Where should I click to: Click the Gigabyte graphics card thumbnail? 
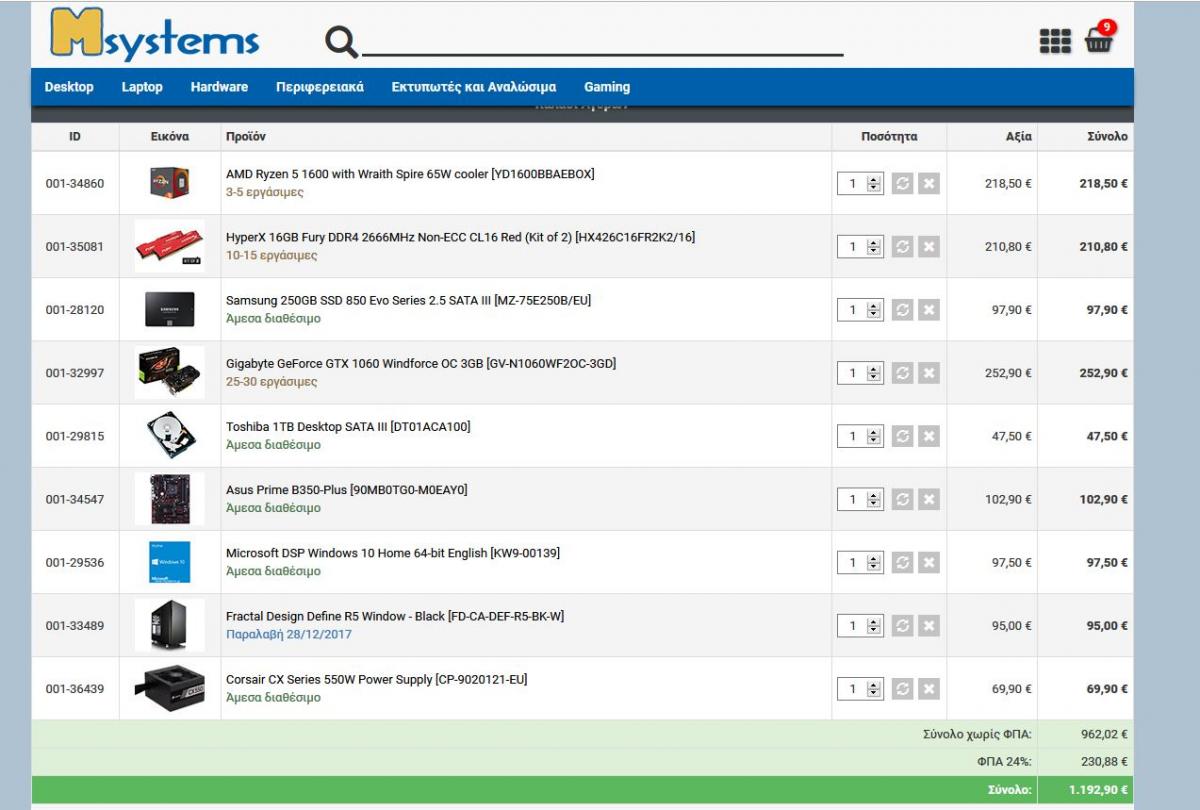pyautogui.click(x=170, y=373)
